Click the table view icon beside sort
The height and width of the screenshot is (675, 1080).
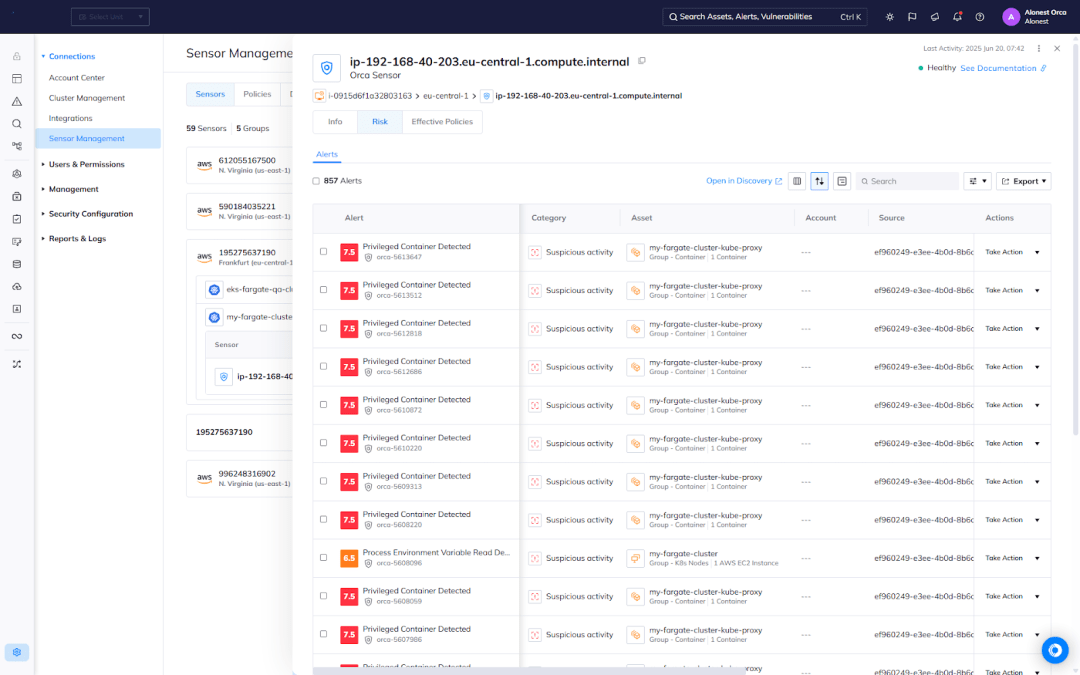pos(842,181)
